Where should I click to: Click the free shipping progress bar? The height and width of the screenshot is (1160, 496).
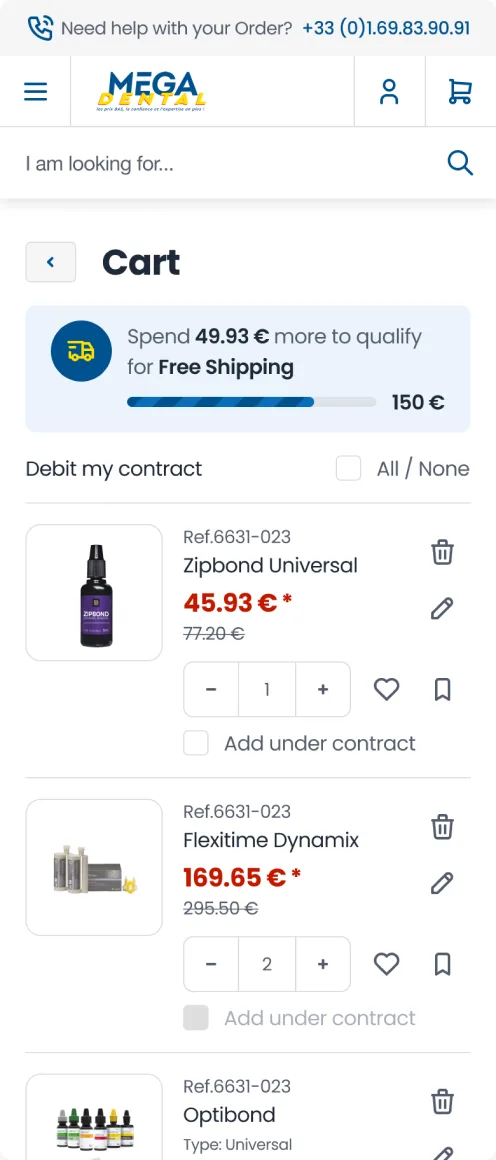pyautogui.click(x=252, y=402)
